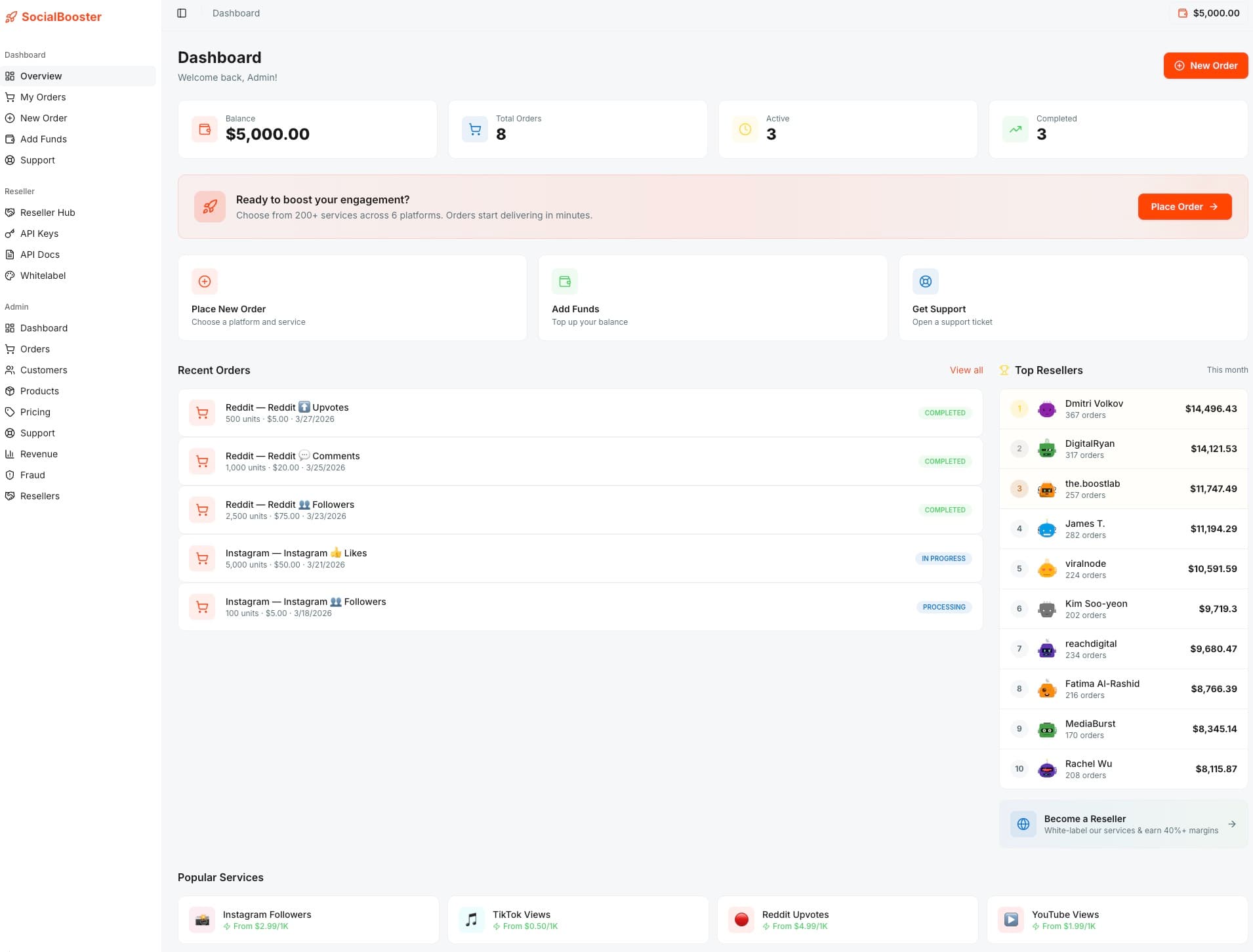Screen dimensions: 1253x952
Task: Click the View all link for Recent Orders
Action: click(x=965, y=370)
